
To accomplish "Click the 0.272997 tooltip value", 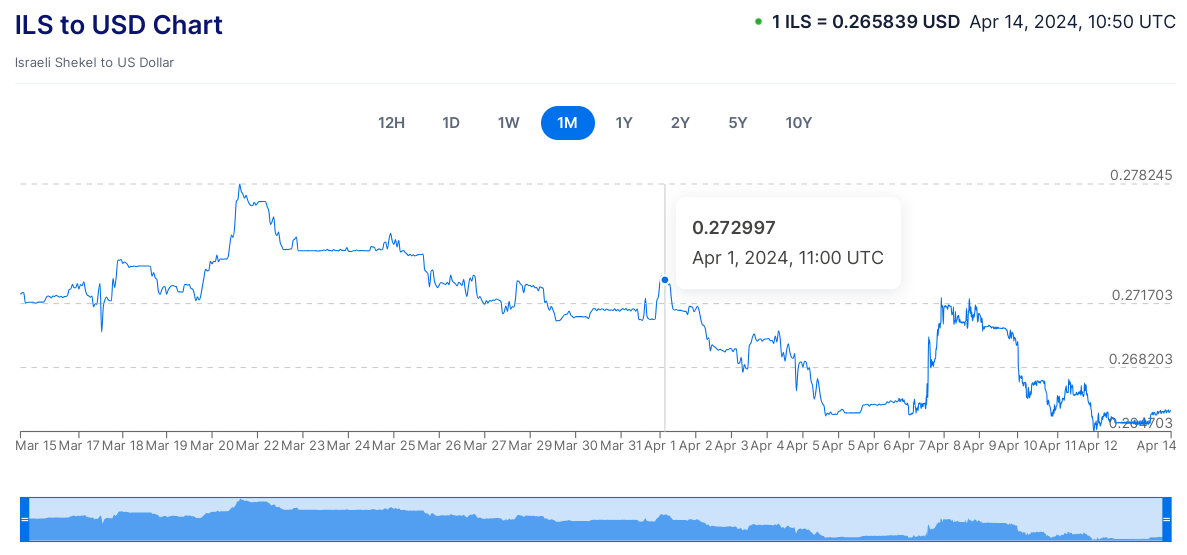I will 734,228.
